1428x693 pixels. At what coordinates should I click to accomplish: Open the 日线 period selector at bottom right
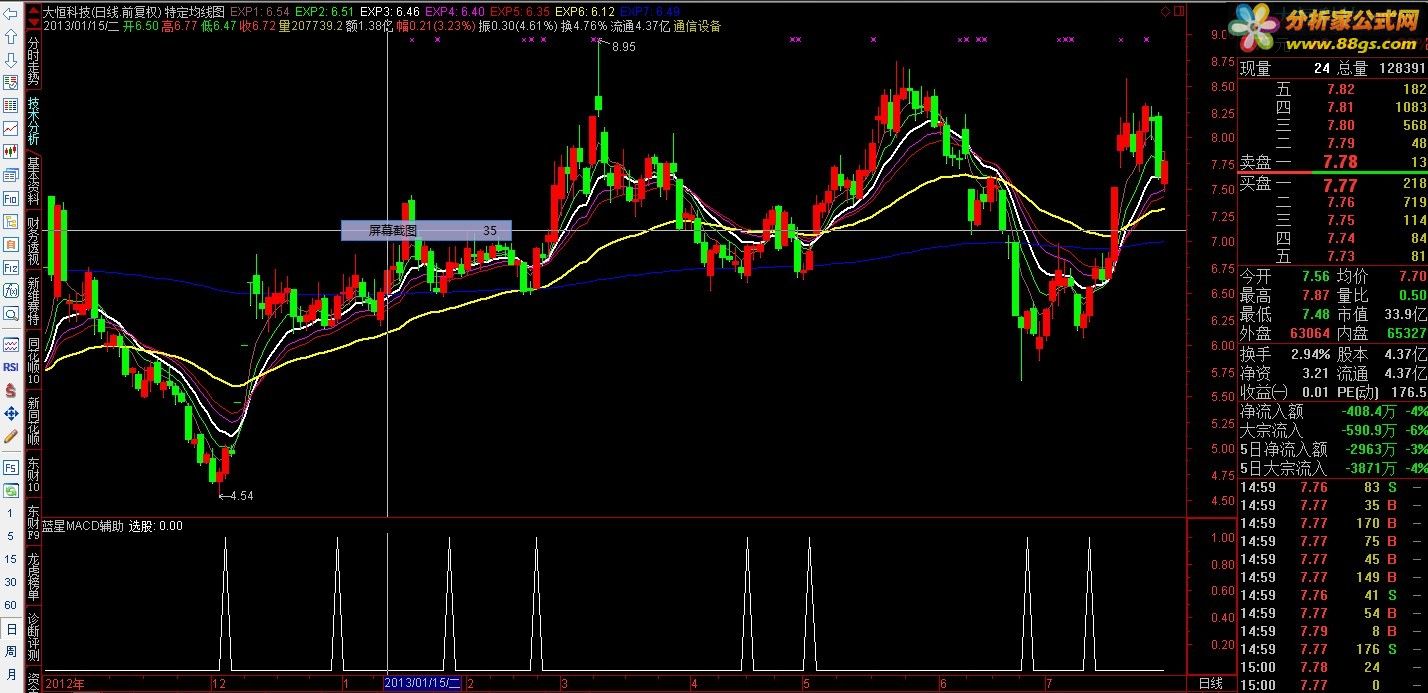(1210, 682)
